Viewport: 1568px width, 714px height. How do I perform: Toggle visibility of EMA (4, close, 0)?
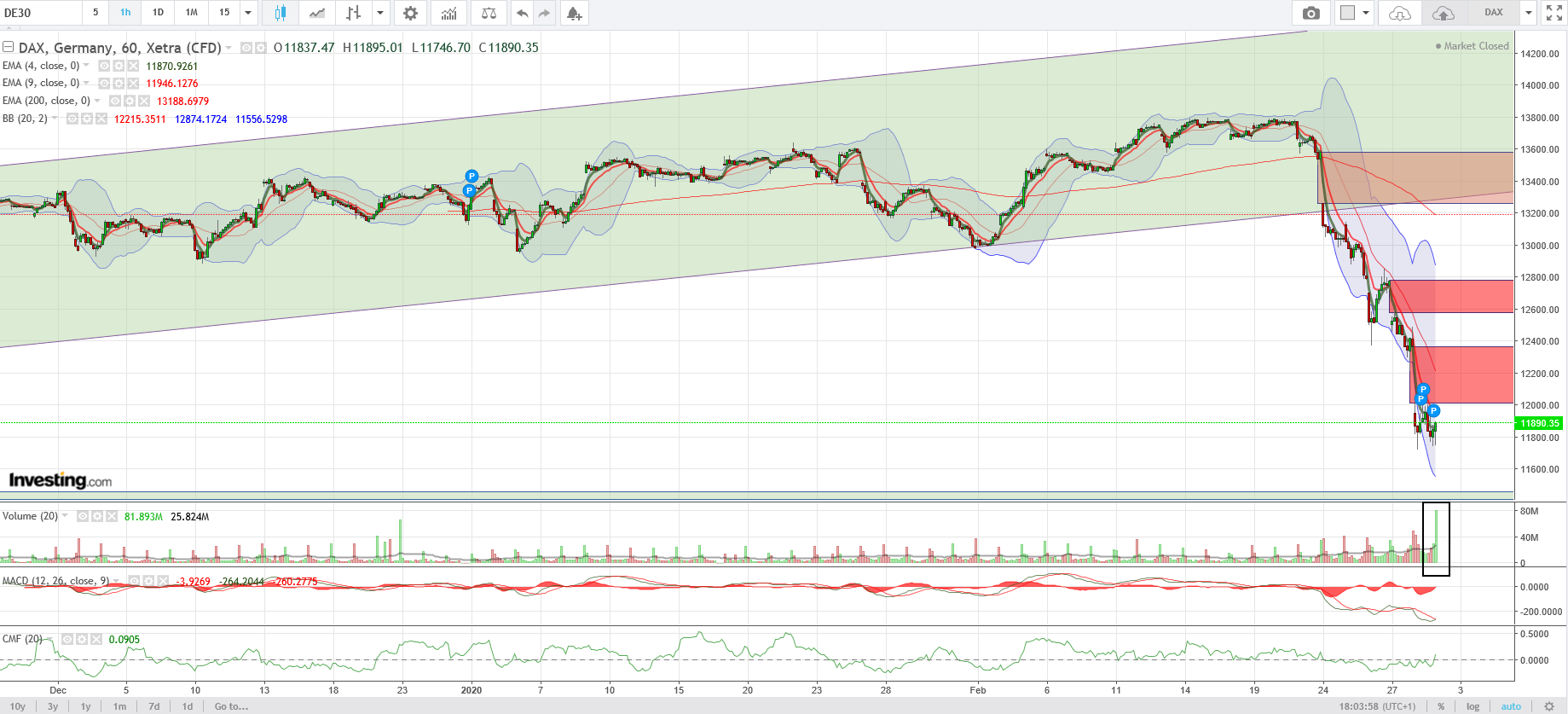pyautogui.click(x=105, y=66)
